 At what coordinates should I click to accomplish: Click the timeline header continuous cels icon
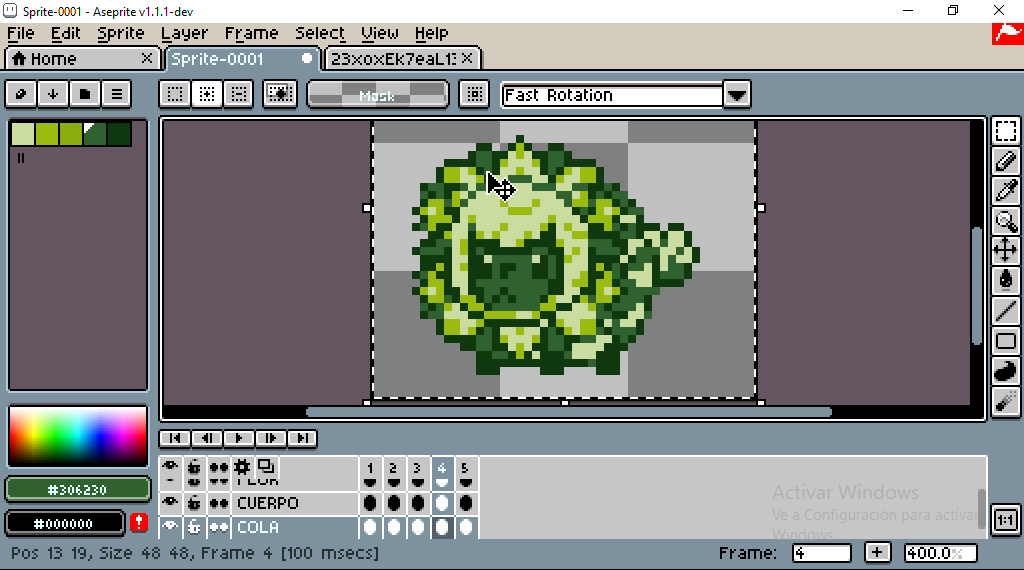click(219, 467)
